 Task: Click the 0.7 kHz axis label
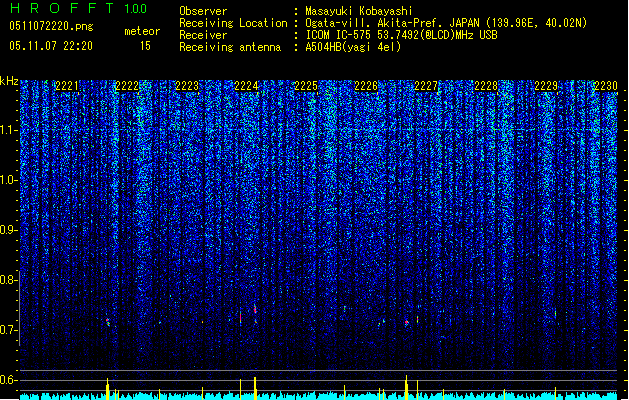(x=9, y=330)
